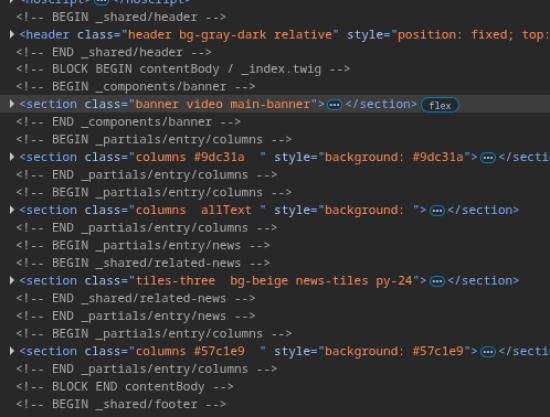This screenshot has height=417, width=550.
Task: Expand the tiles-three news-tiles section
Action: (x=12, y=280)
